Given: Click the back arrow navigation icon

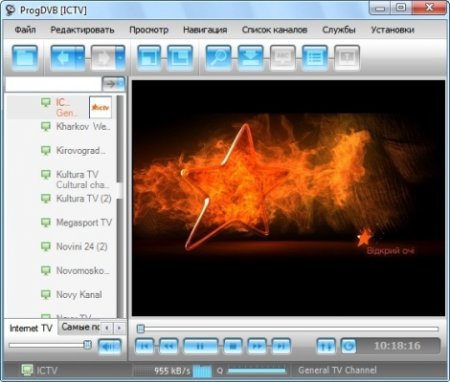Looking at the screenshot, I should coord(63,58).
